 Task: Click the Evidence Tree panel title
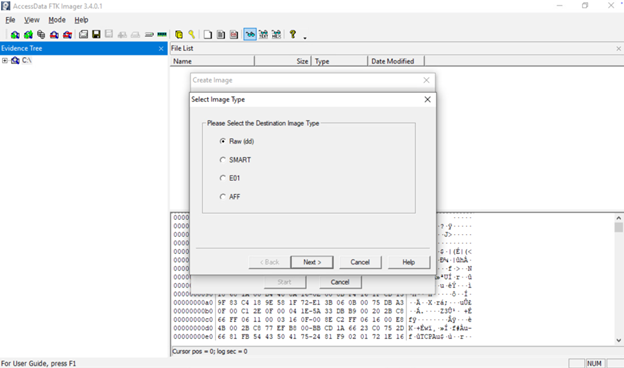[22, 49]
